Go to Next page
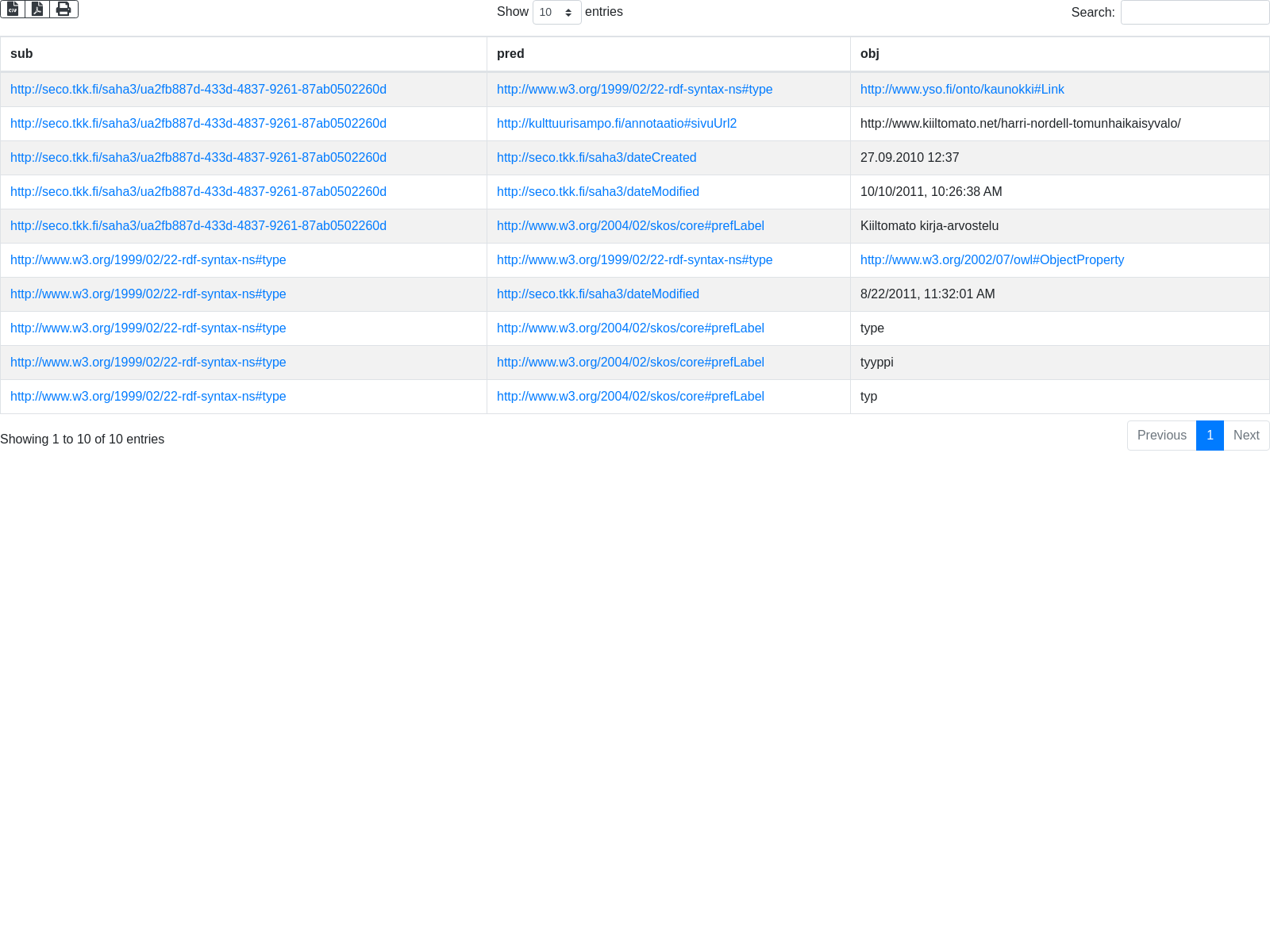 1246,436
